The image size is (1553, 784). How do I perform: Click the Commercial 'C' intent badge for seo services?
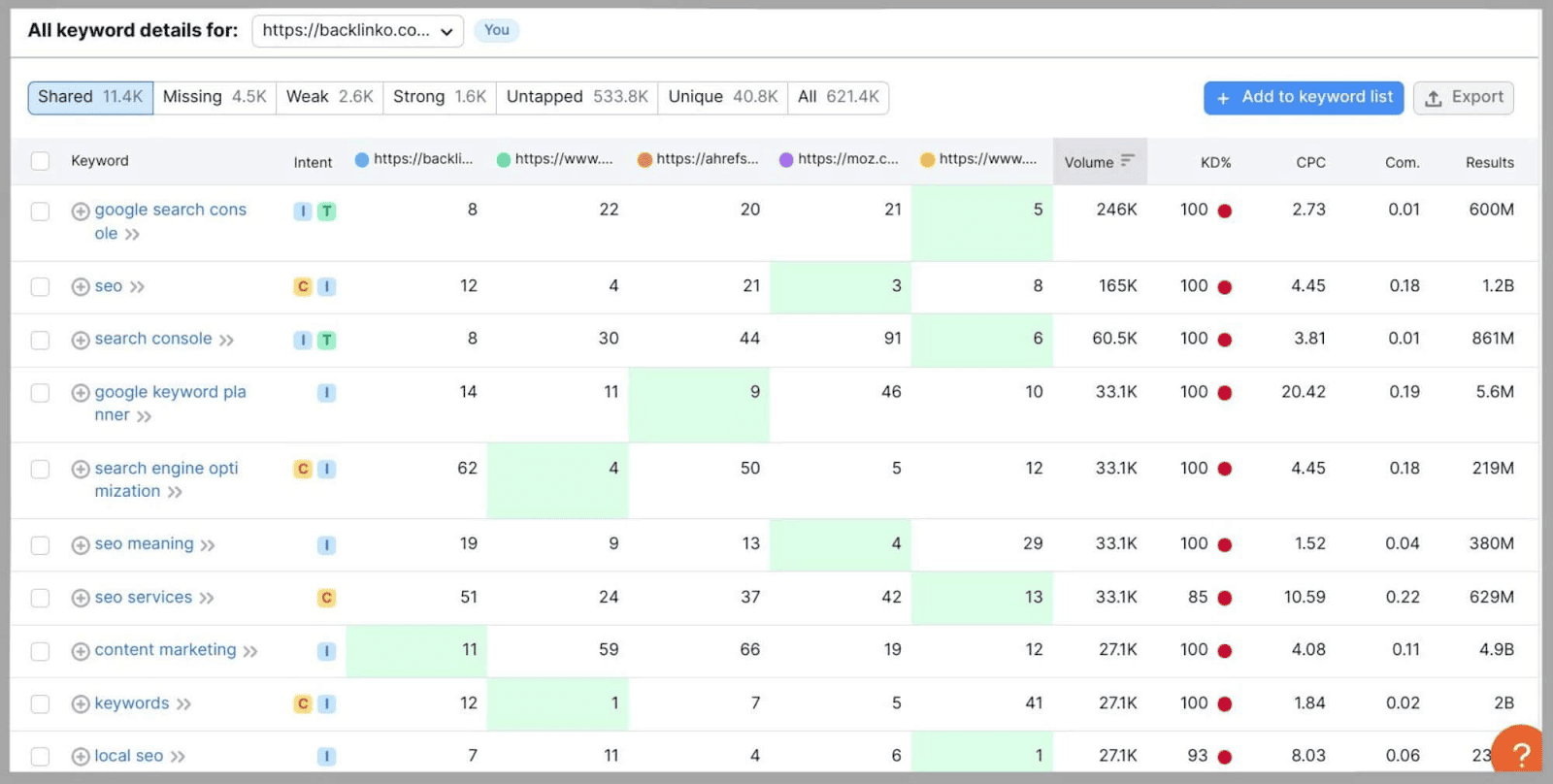tap(326, 598)
